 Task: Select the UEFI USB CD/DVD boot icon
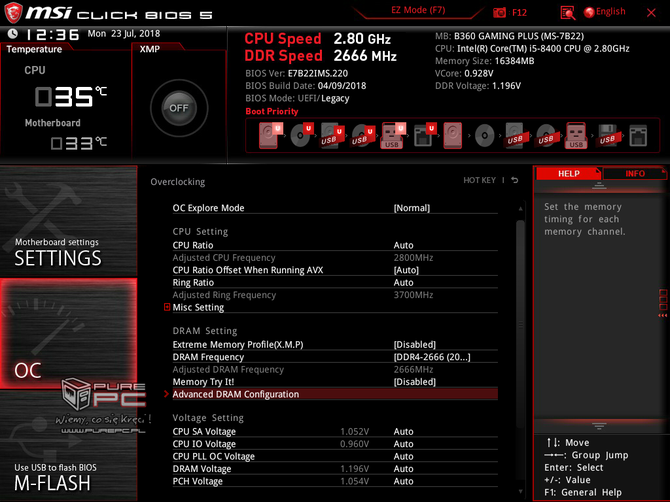[x=362, y=135]
